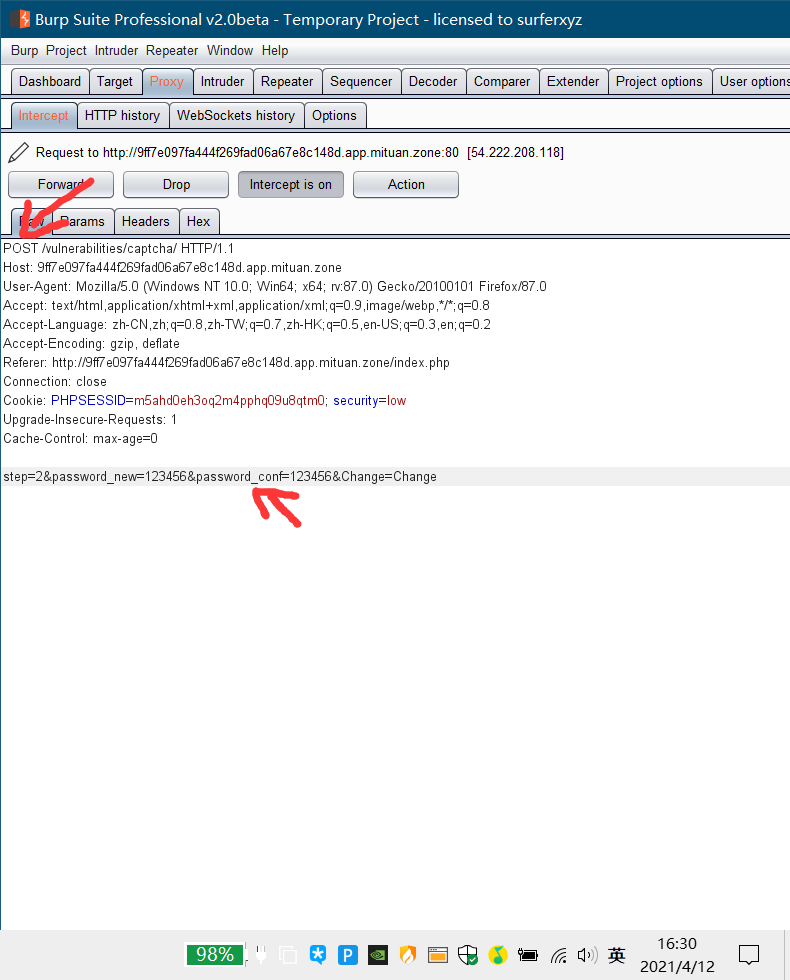Click the Accept-Encoding: gzip, deflate line

[91, 343]
